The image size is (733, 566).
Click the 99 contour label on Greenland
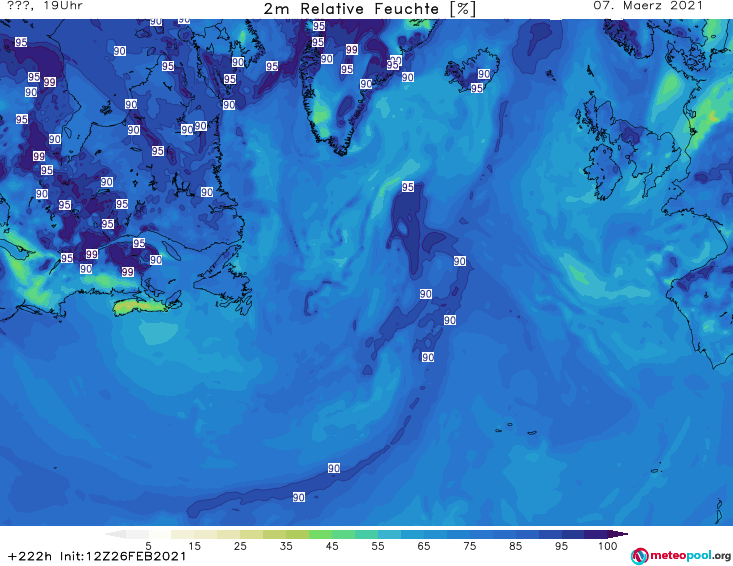(352, 49)
